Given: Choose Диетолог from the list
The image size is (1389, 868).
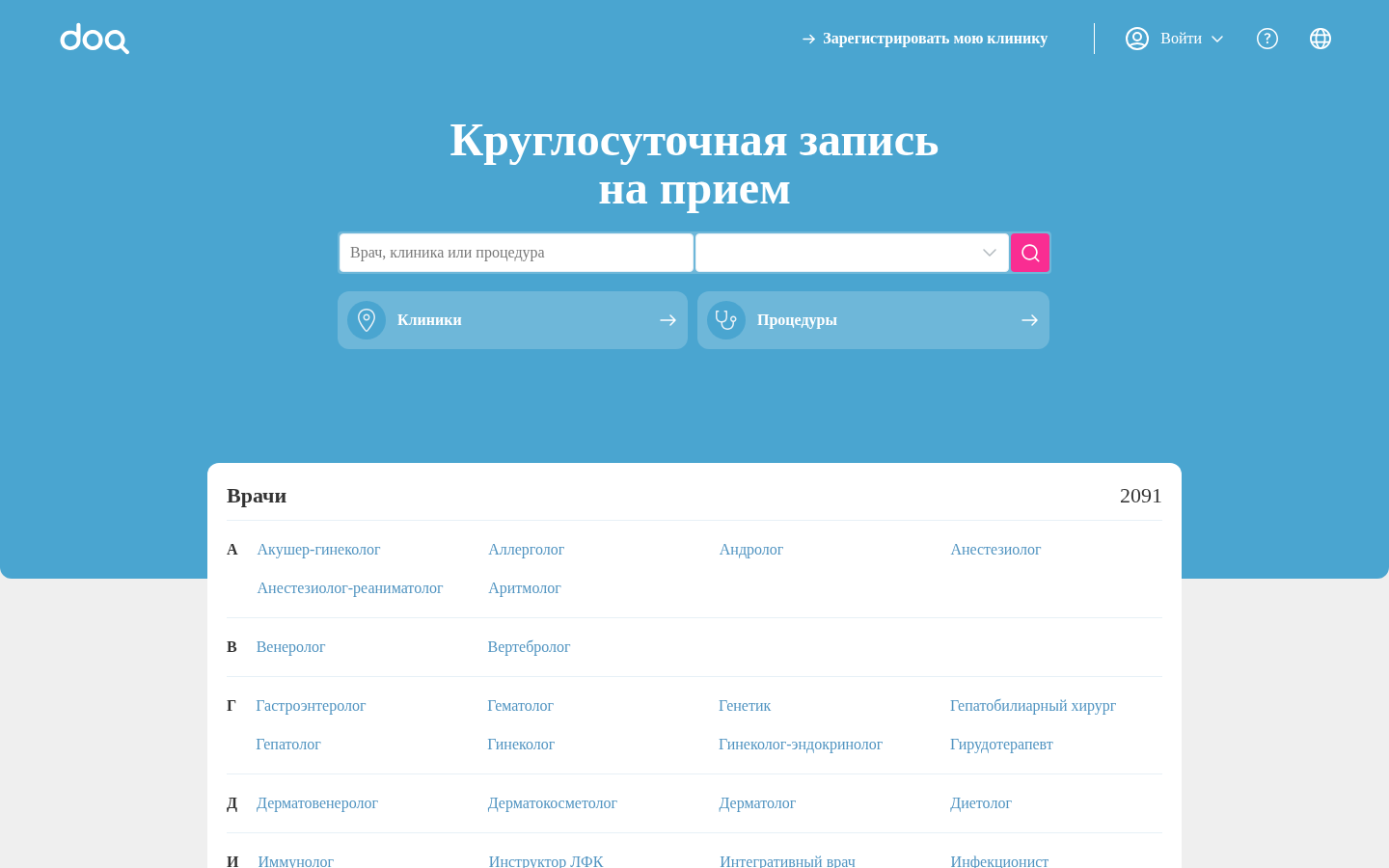Looking at the screenshot, I should pos(981,803).
